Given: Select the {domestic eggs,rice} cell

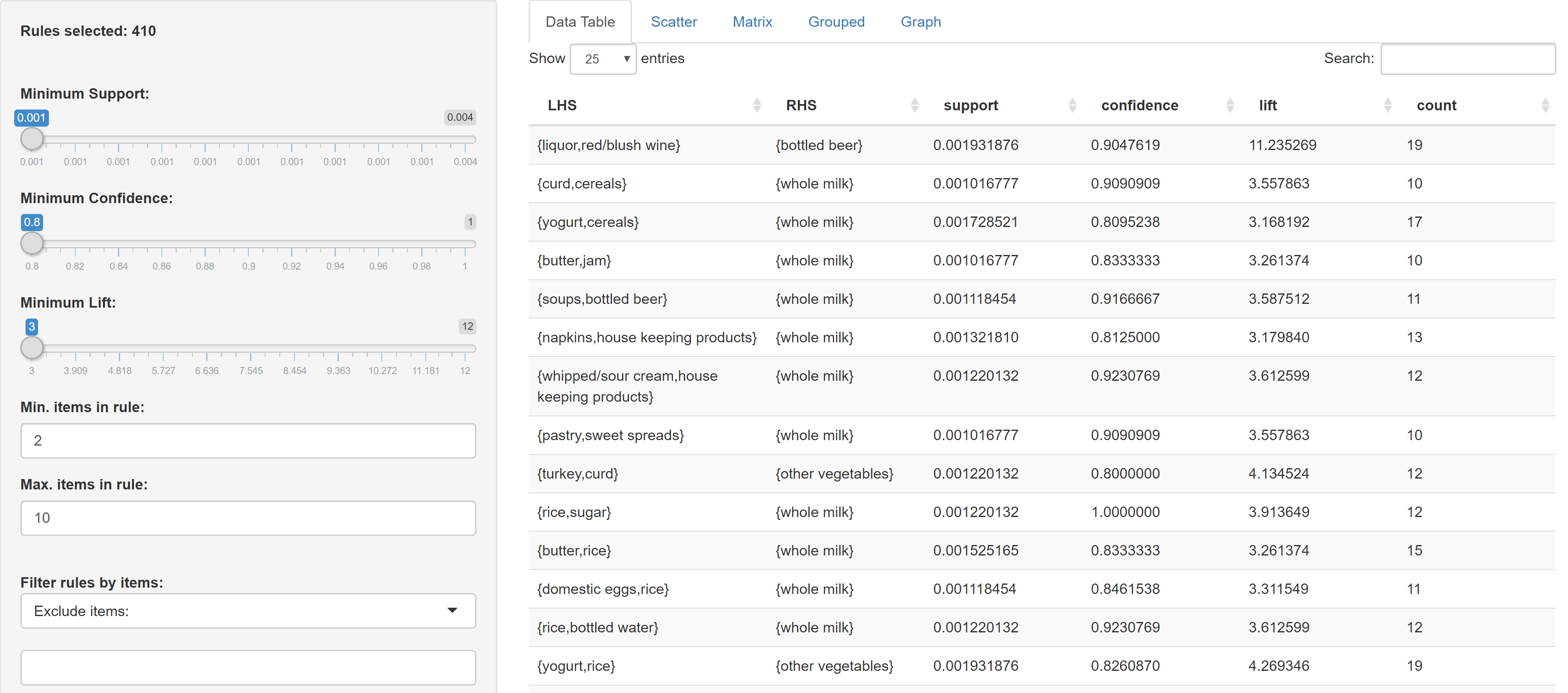Looking at the screenshot, I should [603, 589].
